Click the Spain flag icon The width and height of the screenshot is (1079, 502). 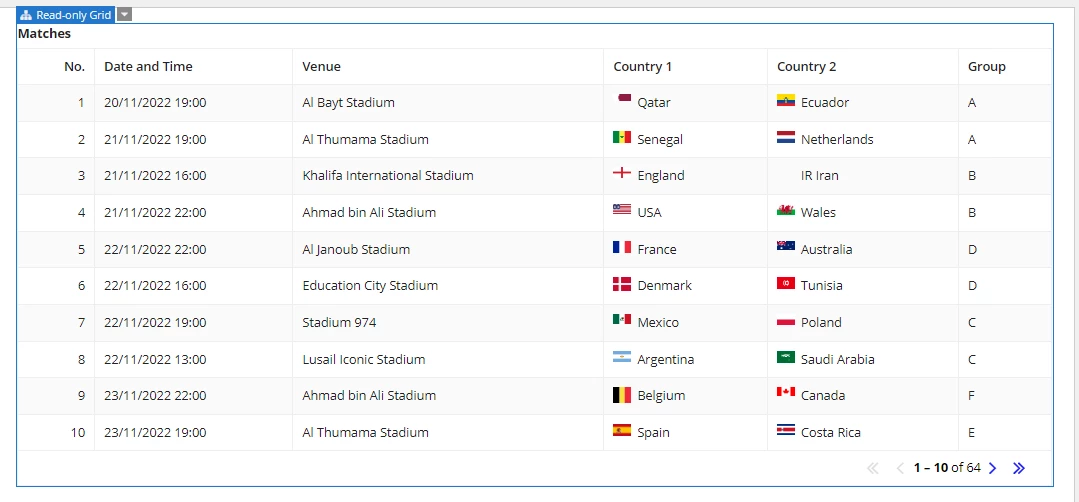coord(621,430)
